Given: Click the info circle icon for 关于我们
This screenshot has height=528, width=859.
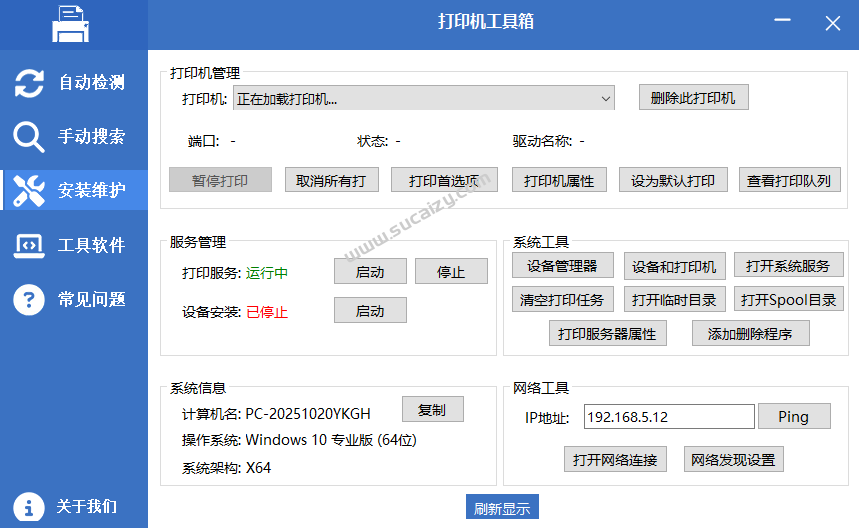Looking at the screenshot, I should 28,507.
